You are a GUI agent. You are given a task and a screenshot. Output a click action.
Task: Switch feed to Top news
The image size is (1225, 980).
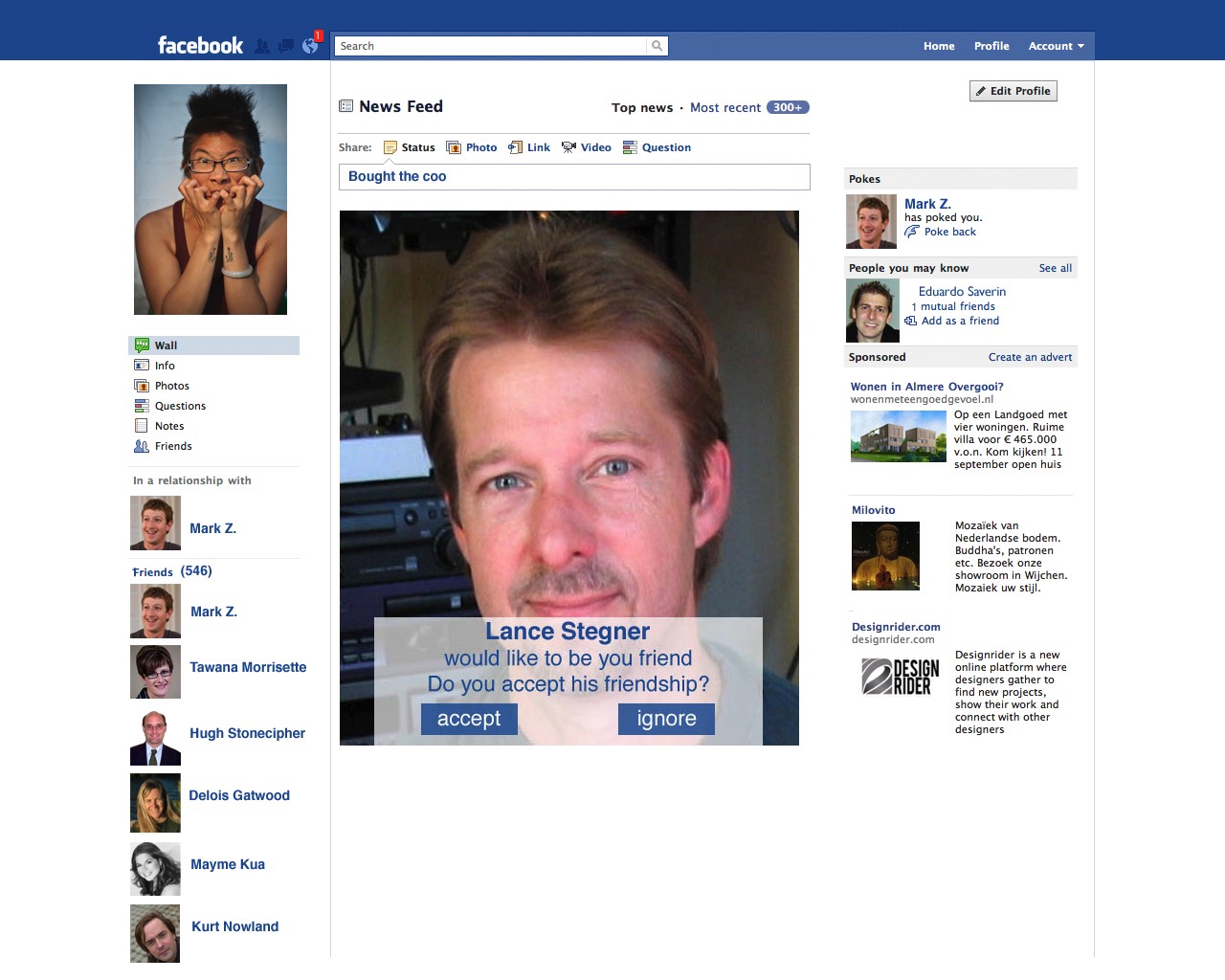[x=641, y=108]
